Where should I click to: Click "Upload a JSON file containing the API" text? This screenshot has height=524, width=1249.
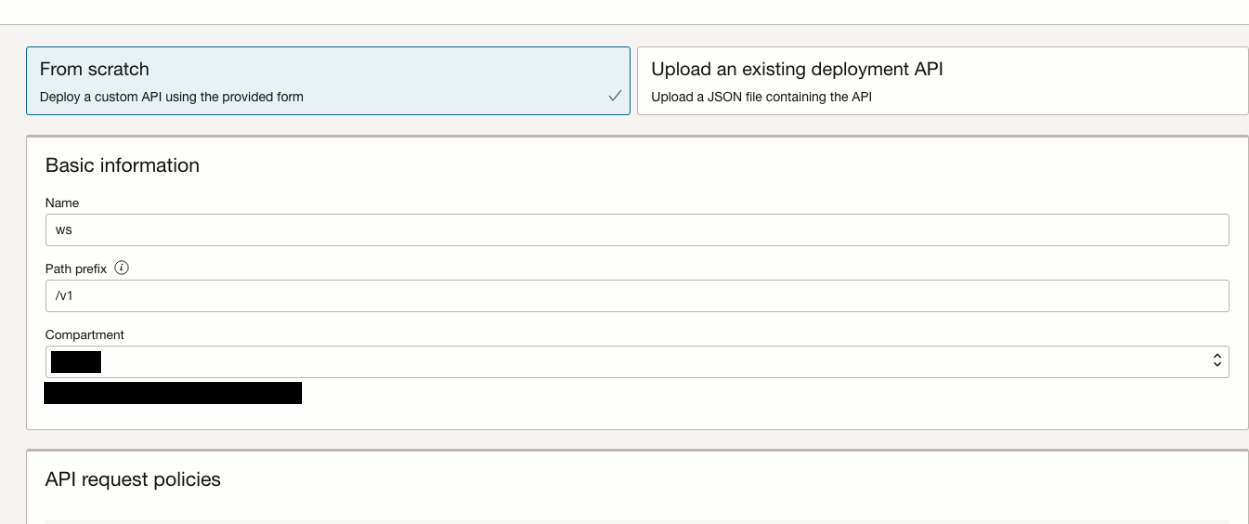tap(764, 97)
